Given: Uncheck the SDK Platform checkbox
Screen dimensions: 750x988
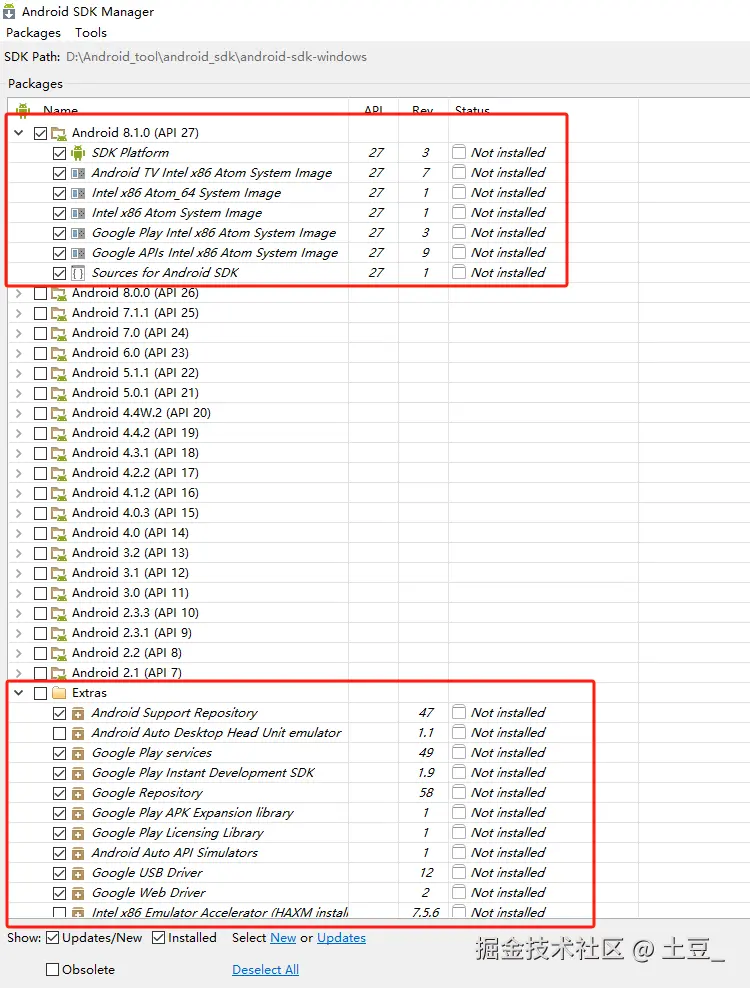Looking at the screenshot, I should pyautogui.click(x=59, y=153).
